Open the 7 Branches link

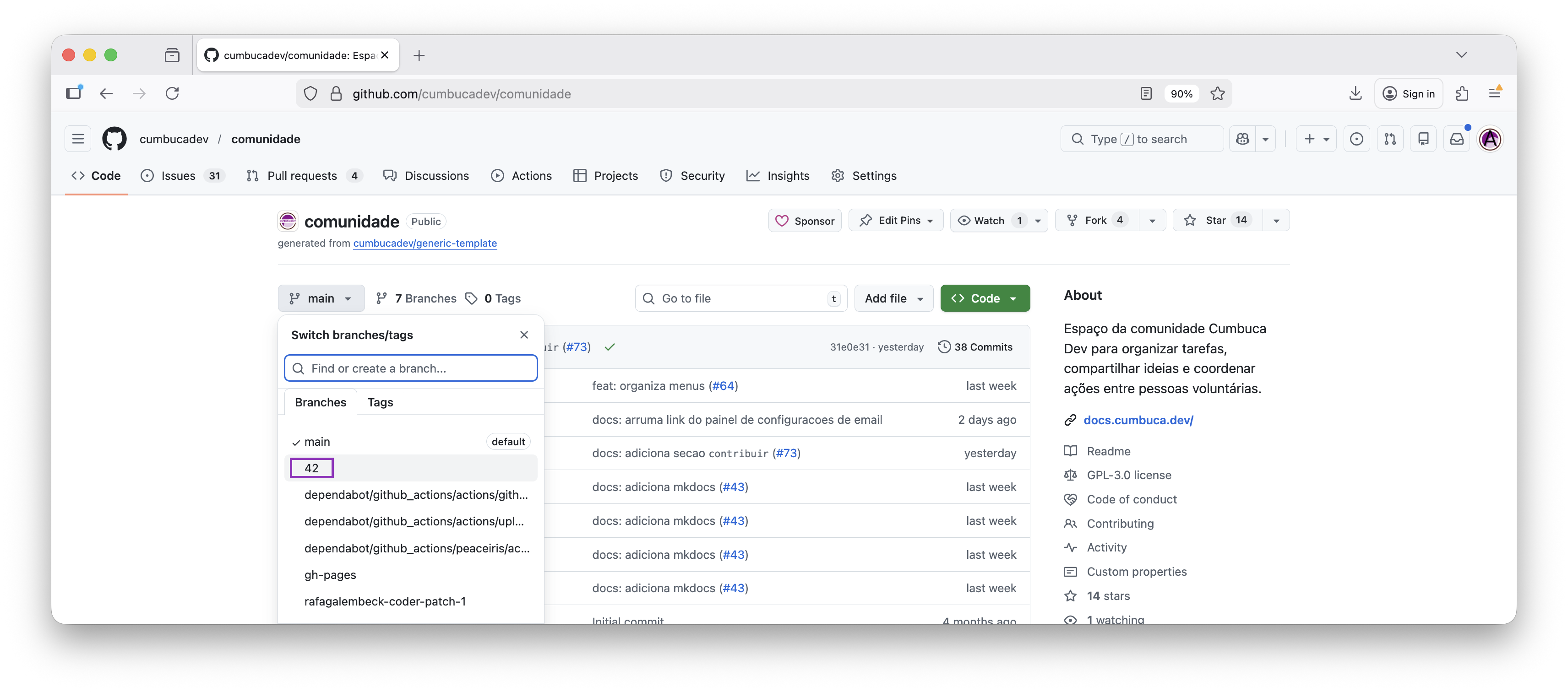416,298
